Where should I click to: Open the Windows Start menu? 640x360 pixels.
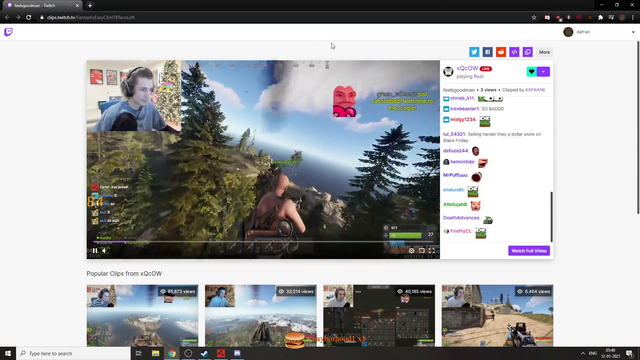tap(8, 353)
